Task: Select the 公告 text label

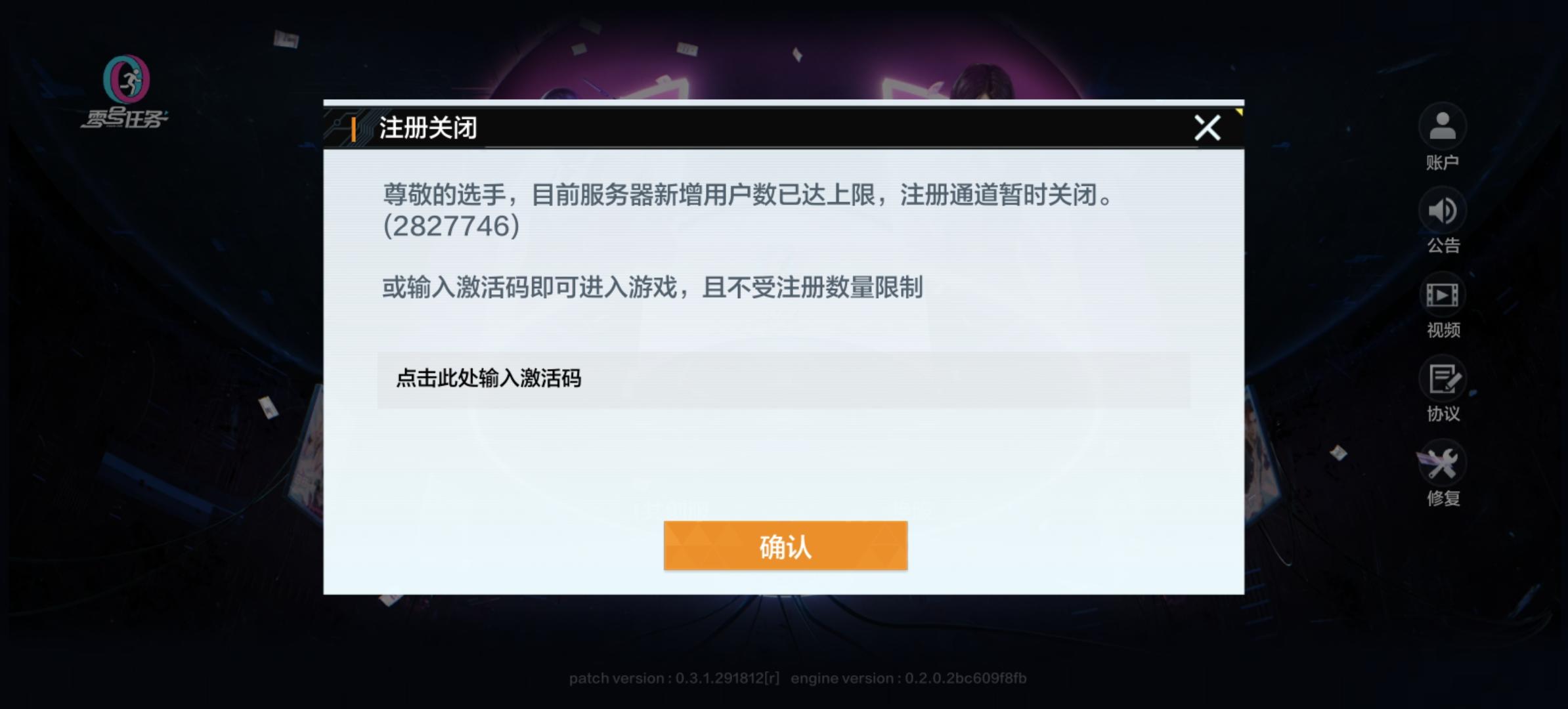Action: (1443, 246)
